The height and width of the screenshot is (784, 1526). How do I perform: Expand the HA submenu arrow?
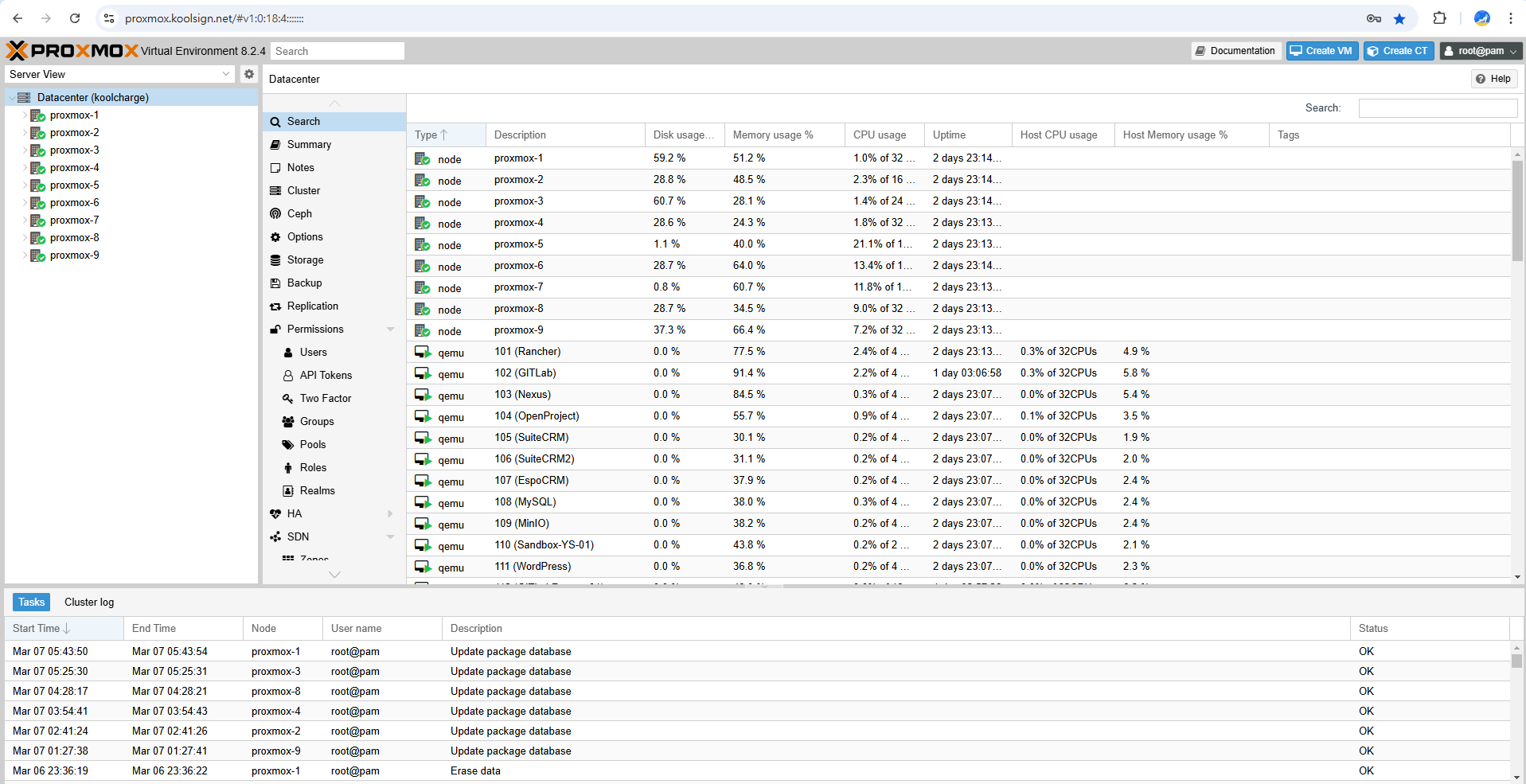tap(390, 514)
